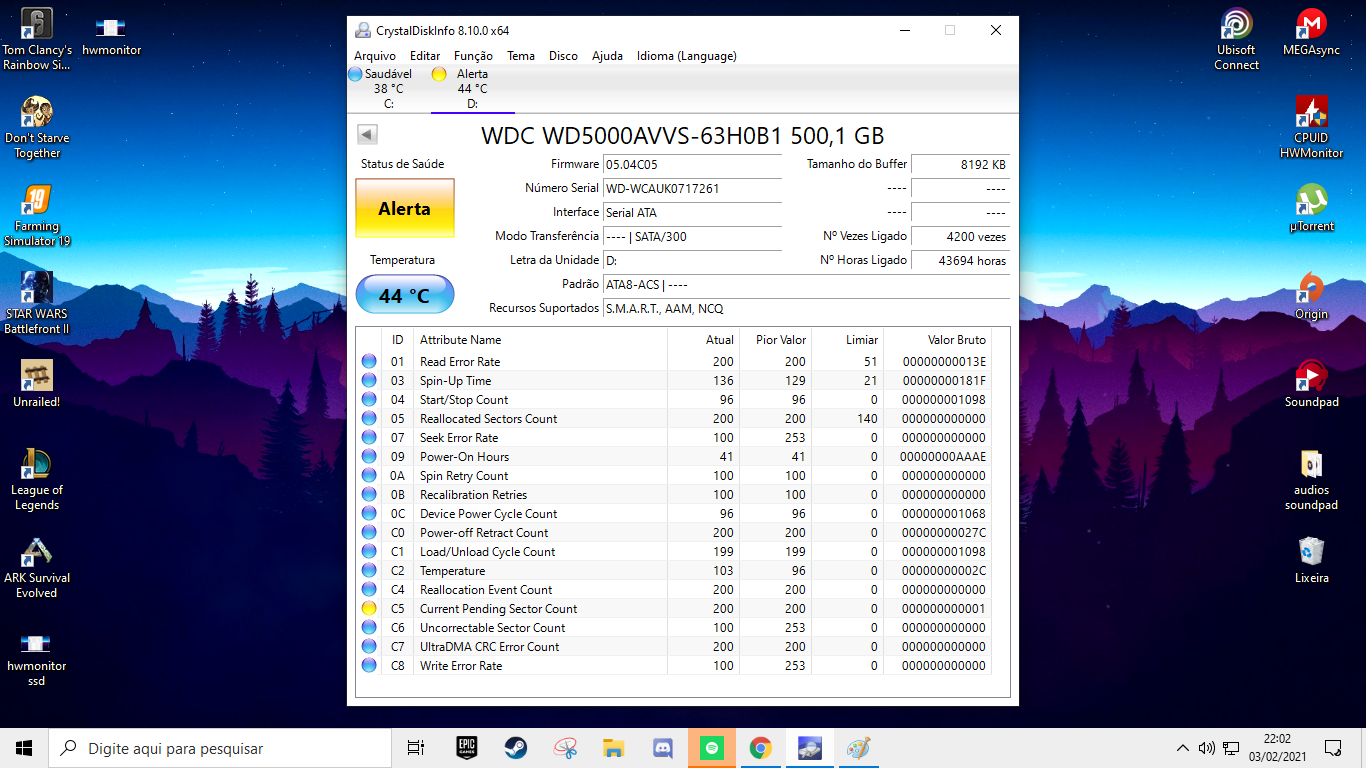This screenshot has height=768, width=1366.
Task: Open Origin desktop shortcut
Action: 1311,297
